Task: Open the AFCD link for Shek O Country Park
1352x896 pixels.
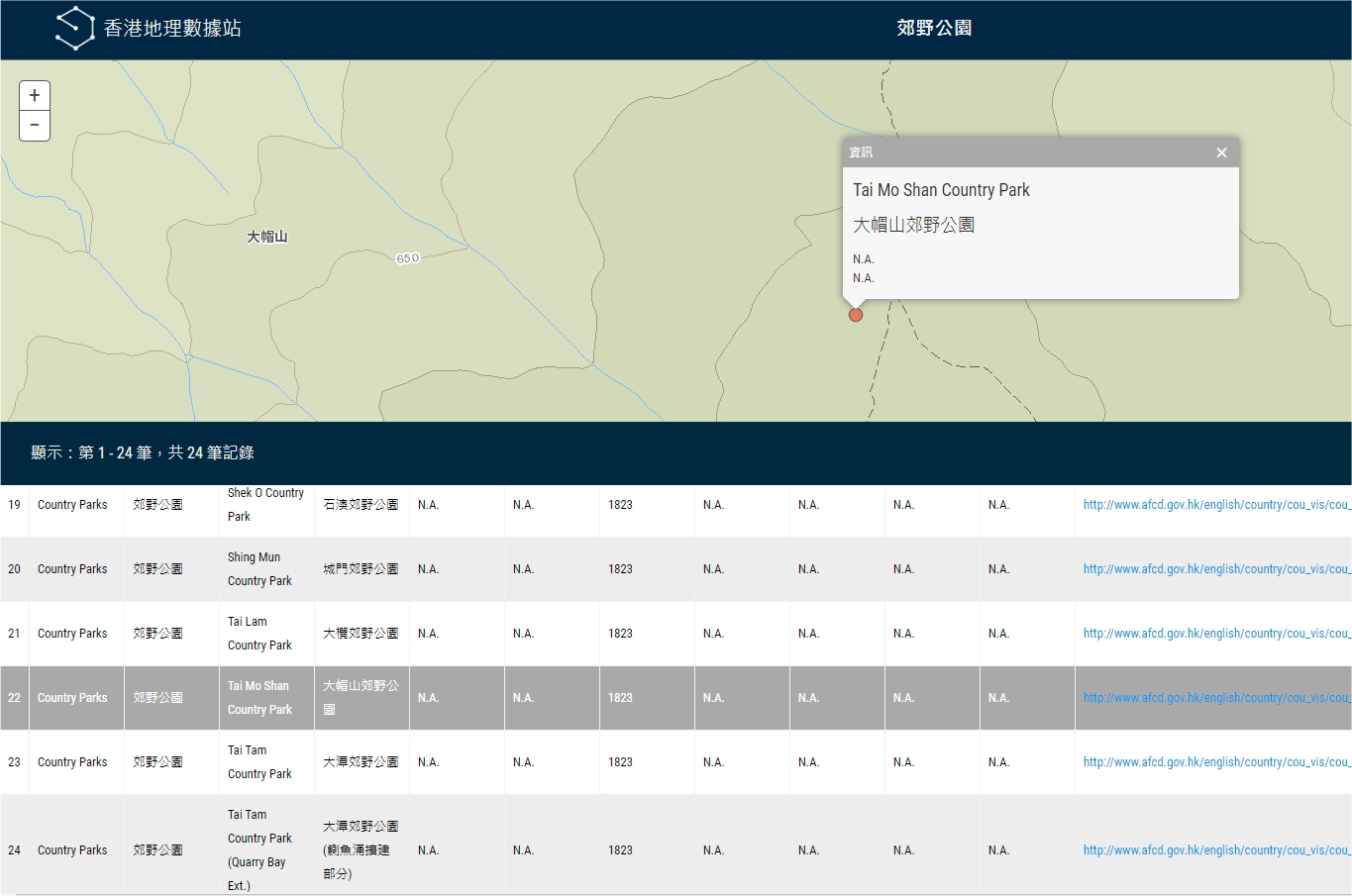Action: point(1215,505)
